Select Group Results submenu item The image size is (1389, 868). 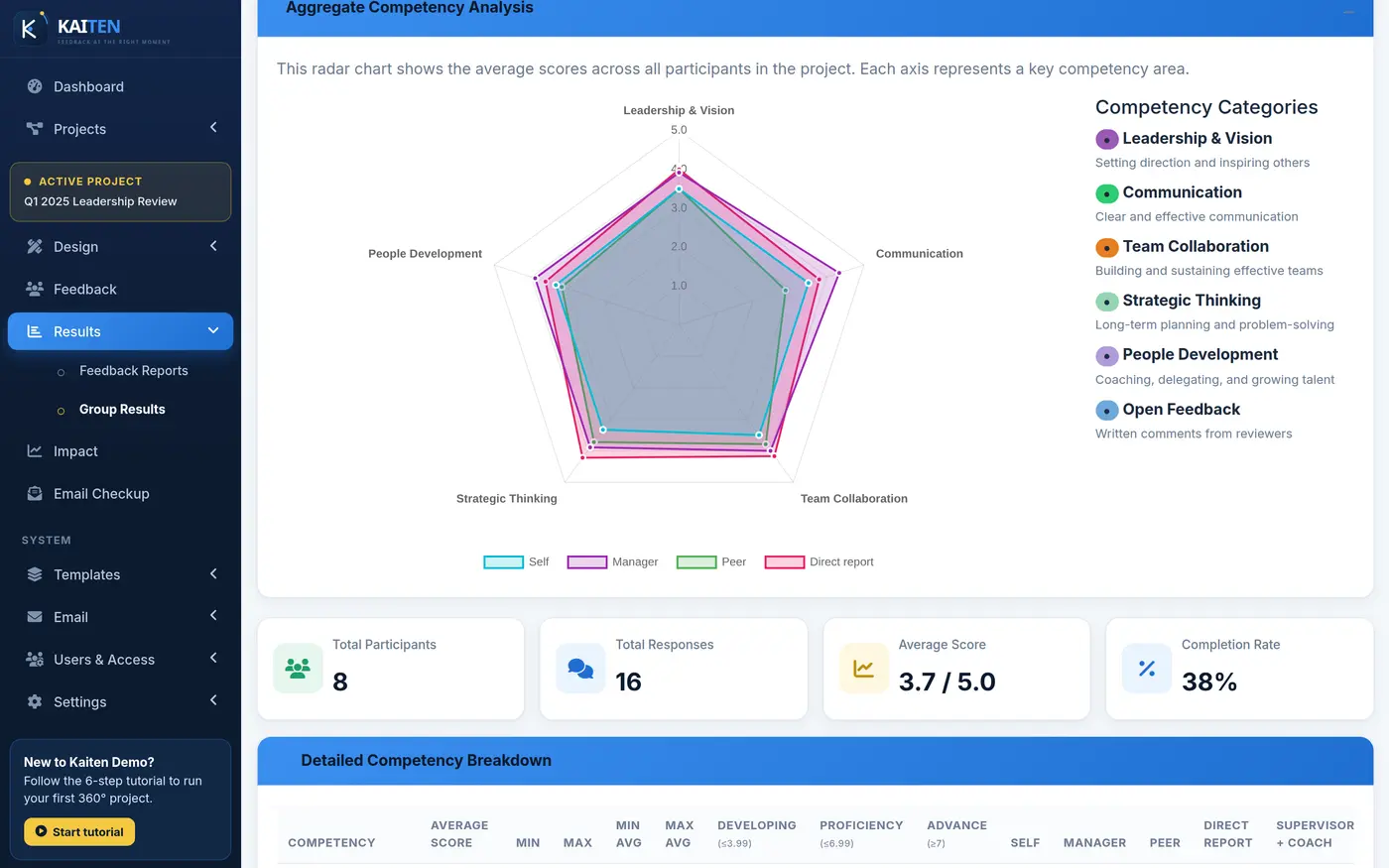coord(120,409)
